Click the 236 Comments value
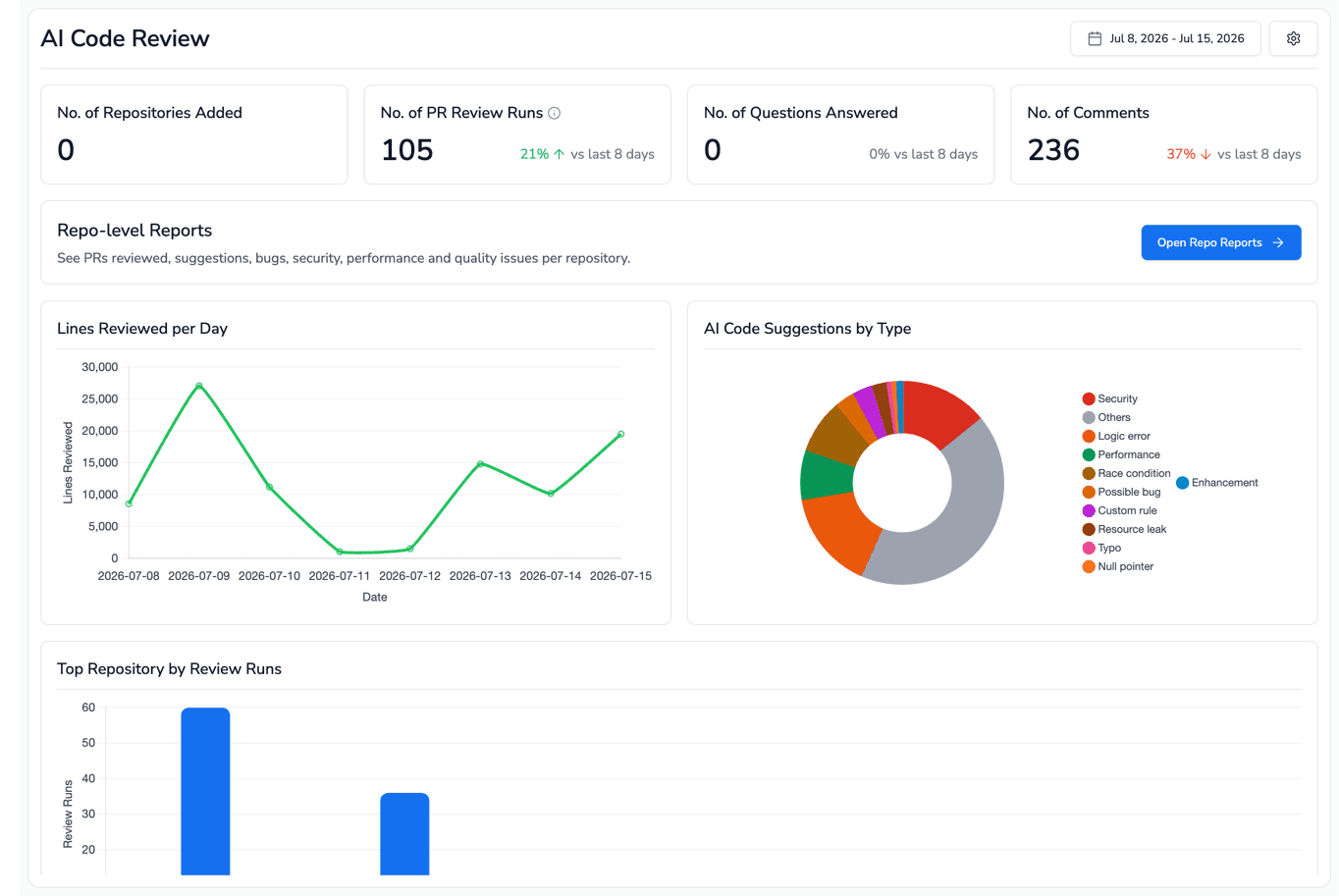 click(1053, 150)
